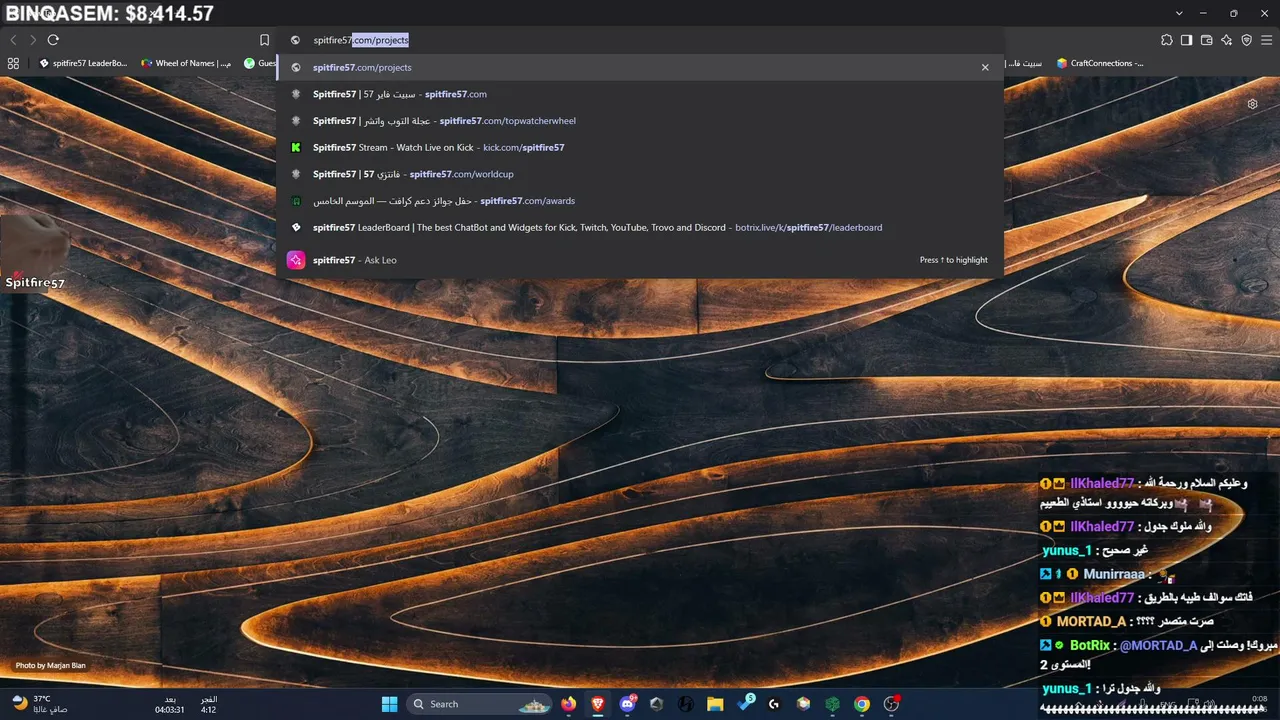
Task: Choose the kick.com/spitfire57 stream suggestion
Action: pos(640,147)
